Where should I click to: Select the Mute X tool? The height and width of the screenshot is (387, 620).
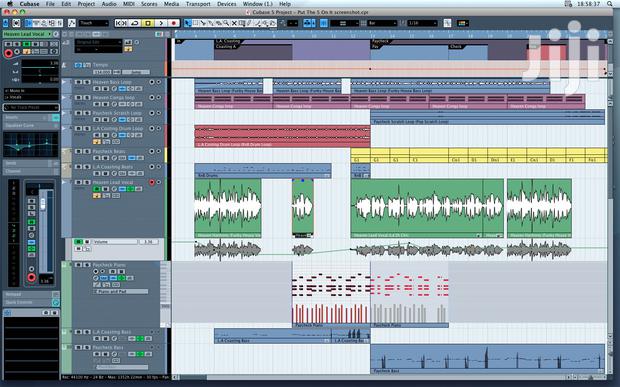tap(234, 23)
